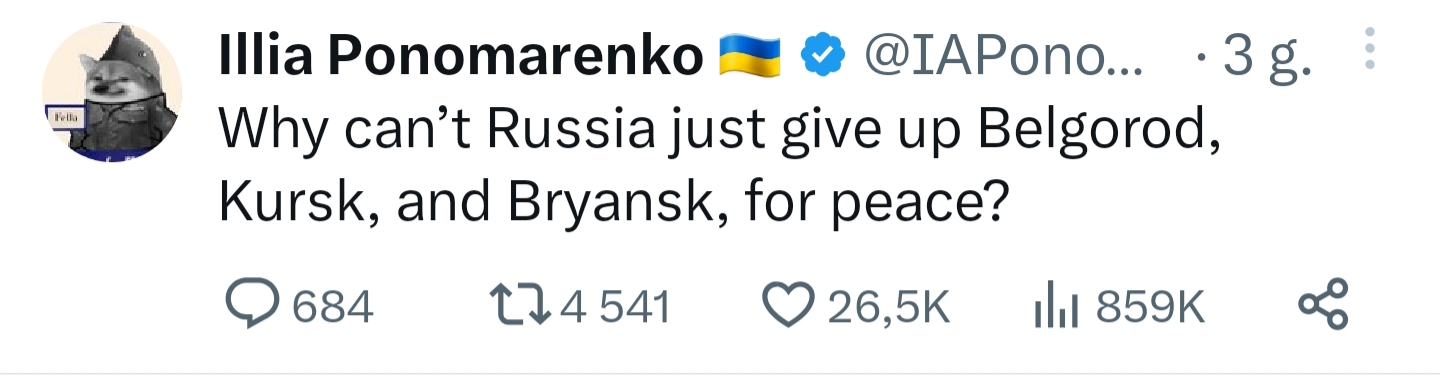1440x383 pixels.
Task: Like the tweet with the heart icon
Action: (x=790, y=306)
